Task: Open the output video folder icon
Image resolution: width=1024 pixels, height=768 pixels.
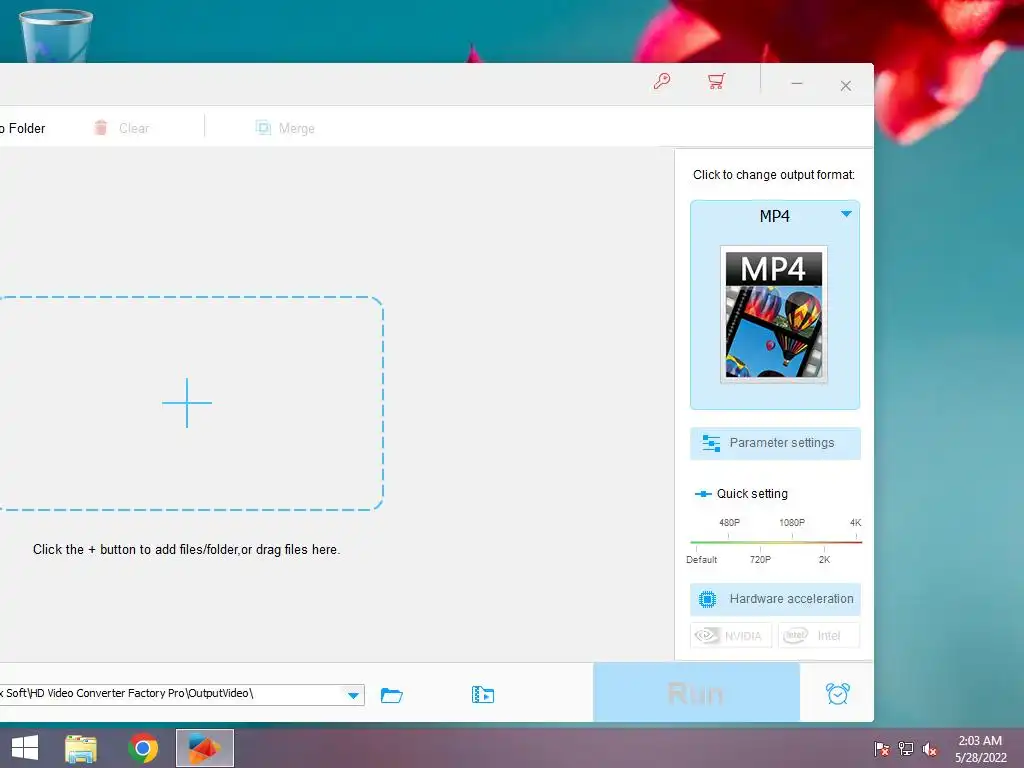Action: coord(483,695)
